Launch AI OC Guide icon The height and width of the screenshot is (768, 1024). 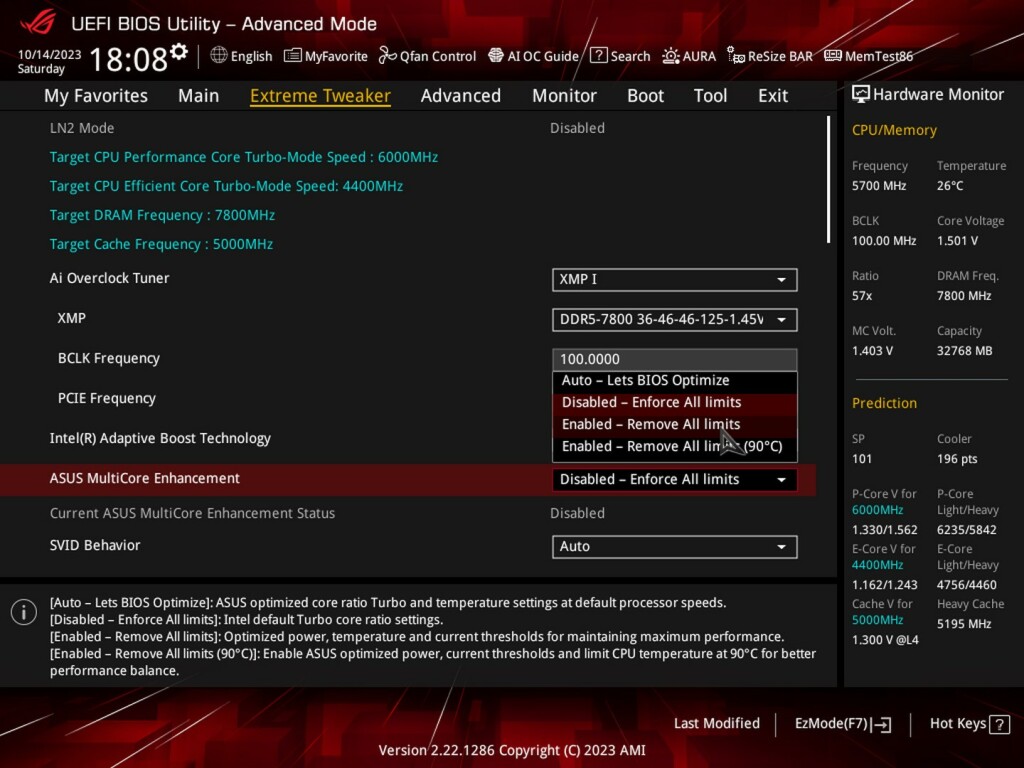click(496, 56)
